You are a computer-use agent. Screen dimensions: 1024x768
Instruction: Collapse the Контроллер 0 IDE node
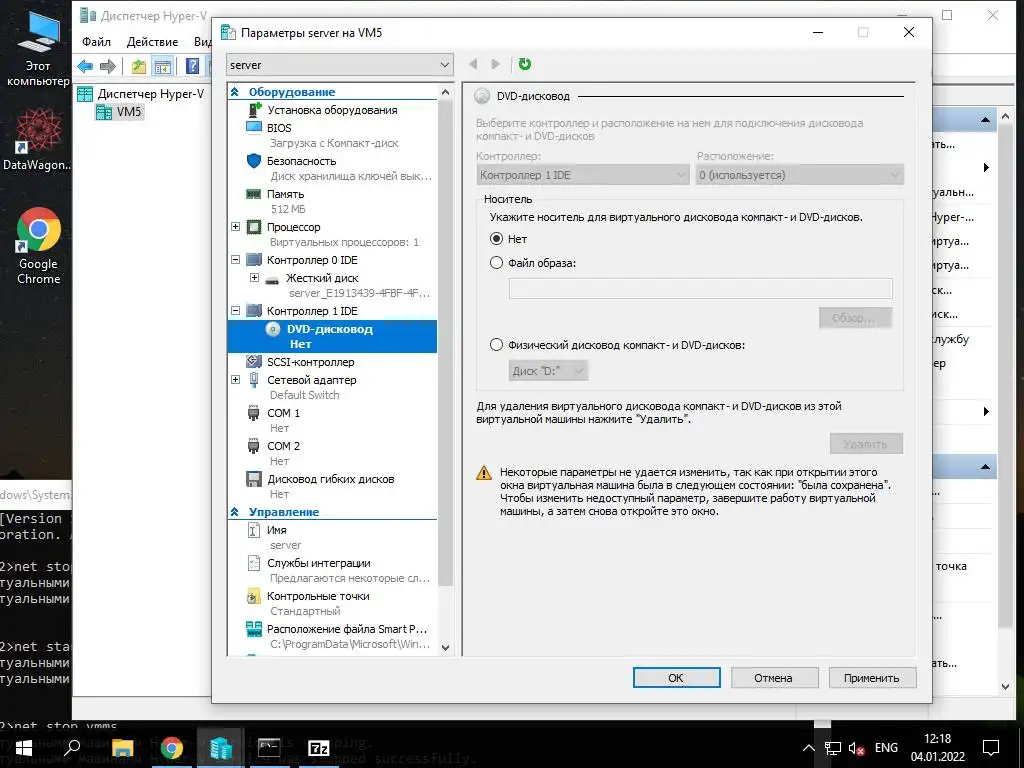pyautogui.click(x=236, y=260)
